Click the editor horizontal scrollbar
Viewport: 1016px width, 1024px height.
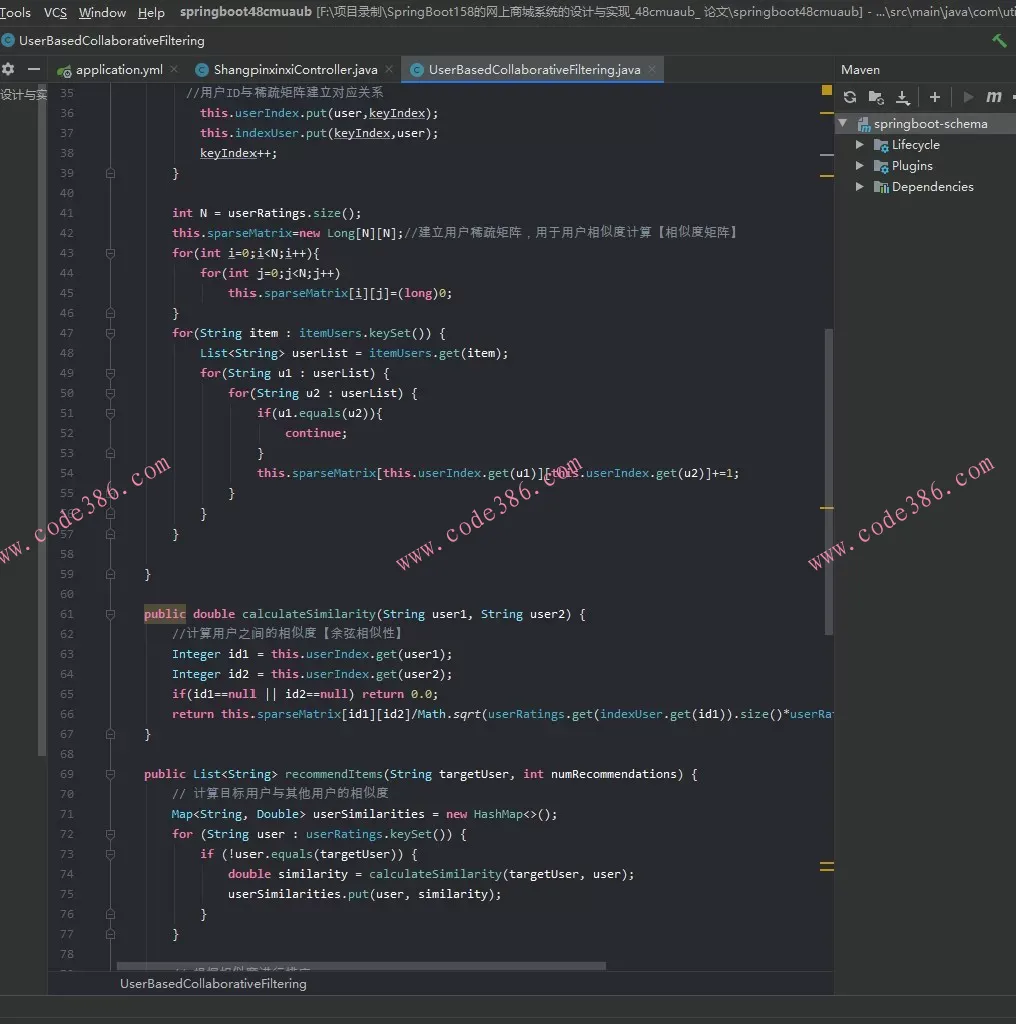pos(360,966)
